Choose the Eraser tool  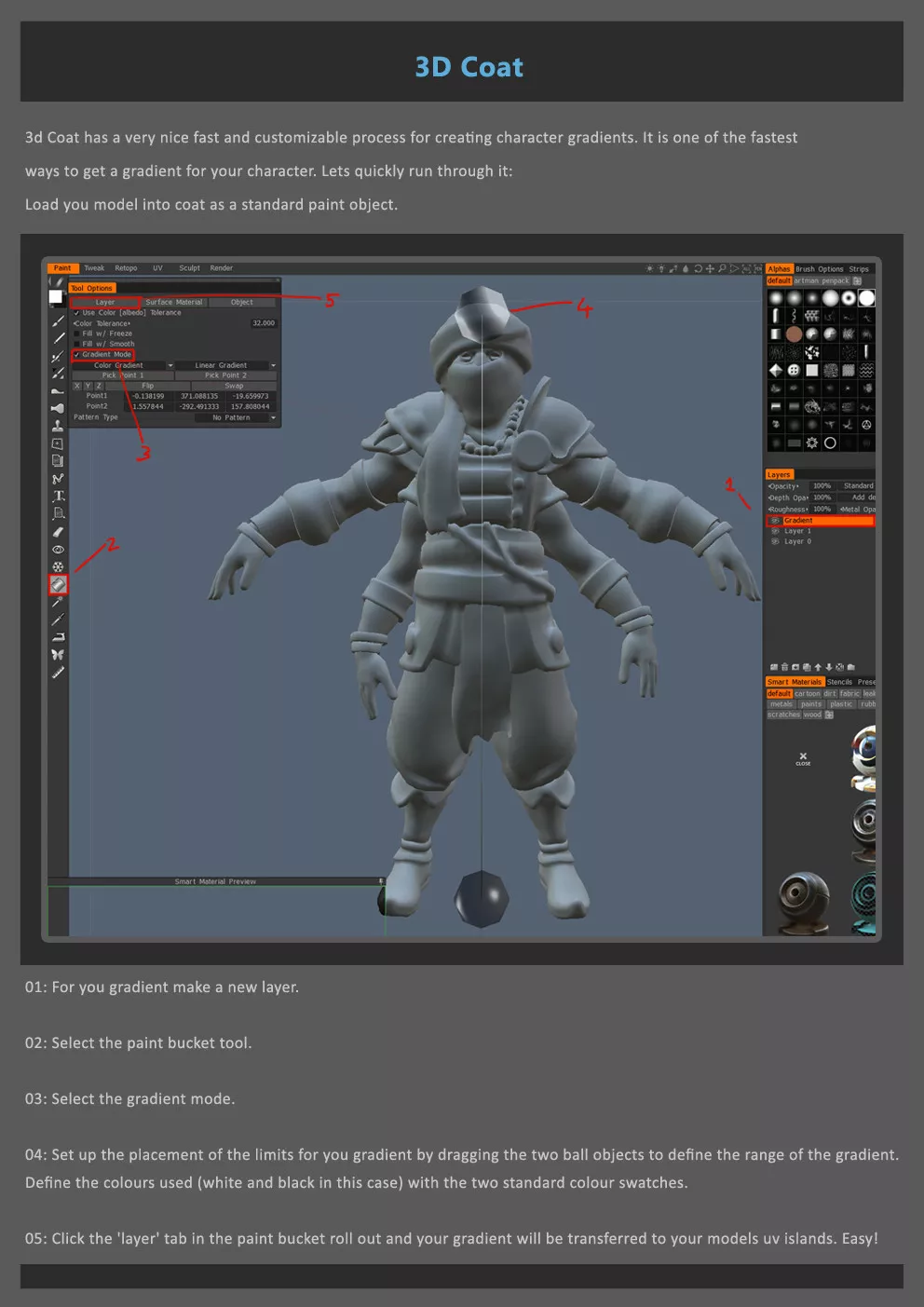point(58,532)
